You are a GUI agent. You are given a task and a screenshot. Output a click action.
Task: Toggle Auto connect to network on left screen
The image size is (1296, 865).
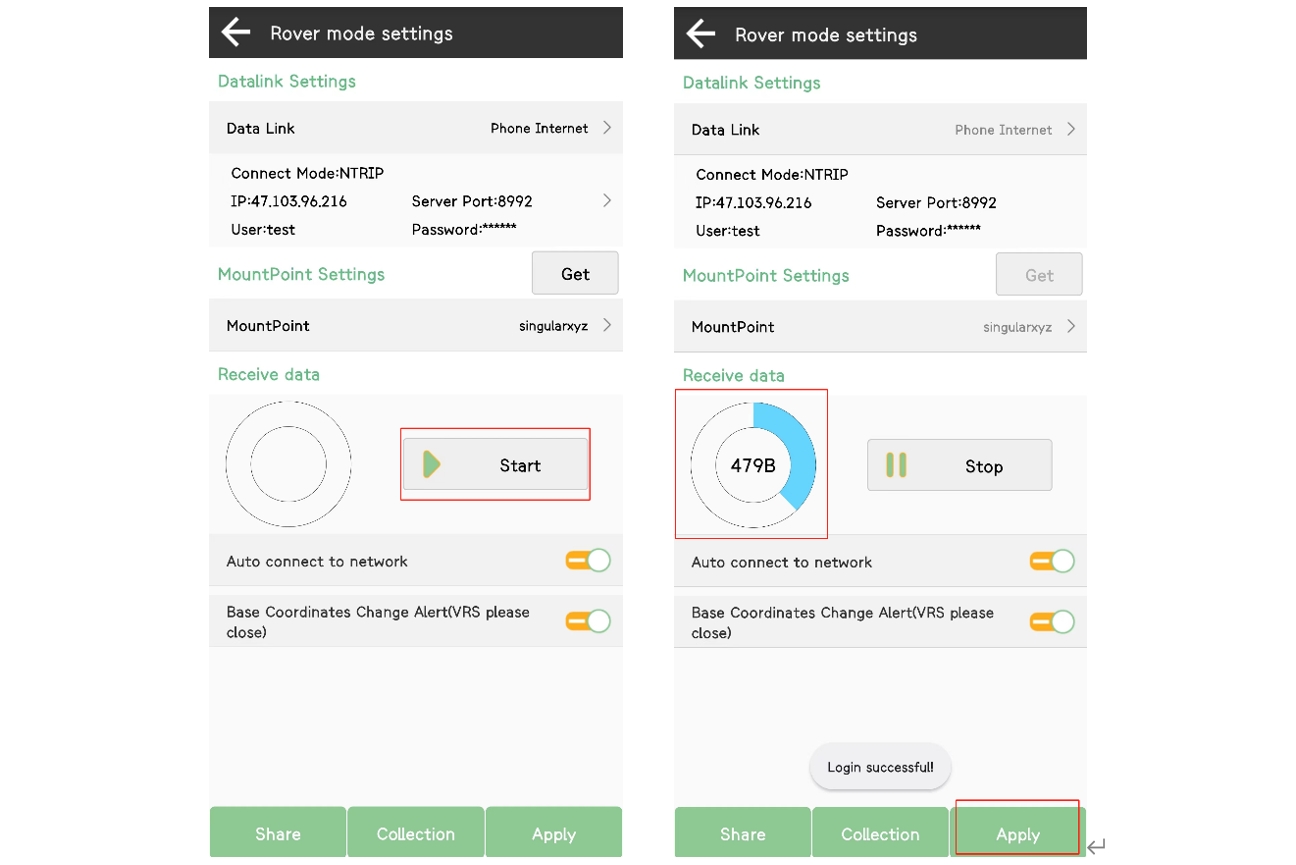(588, 561)
